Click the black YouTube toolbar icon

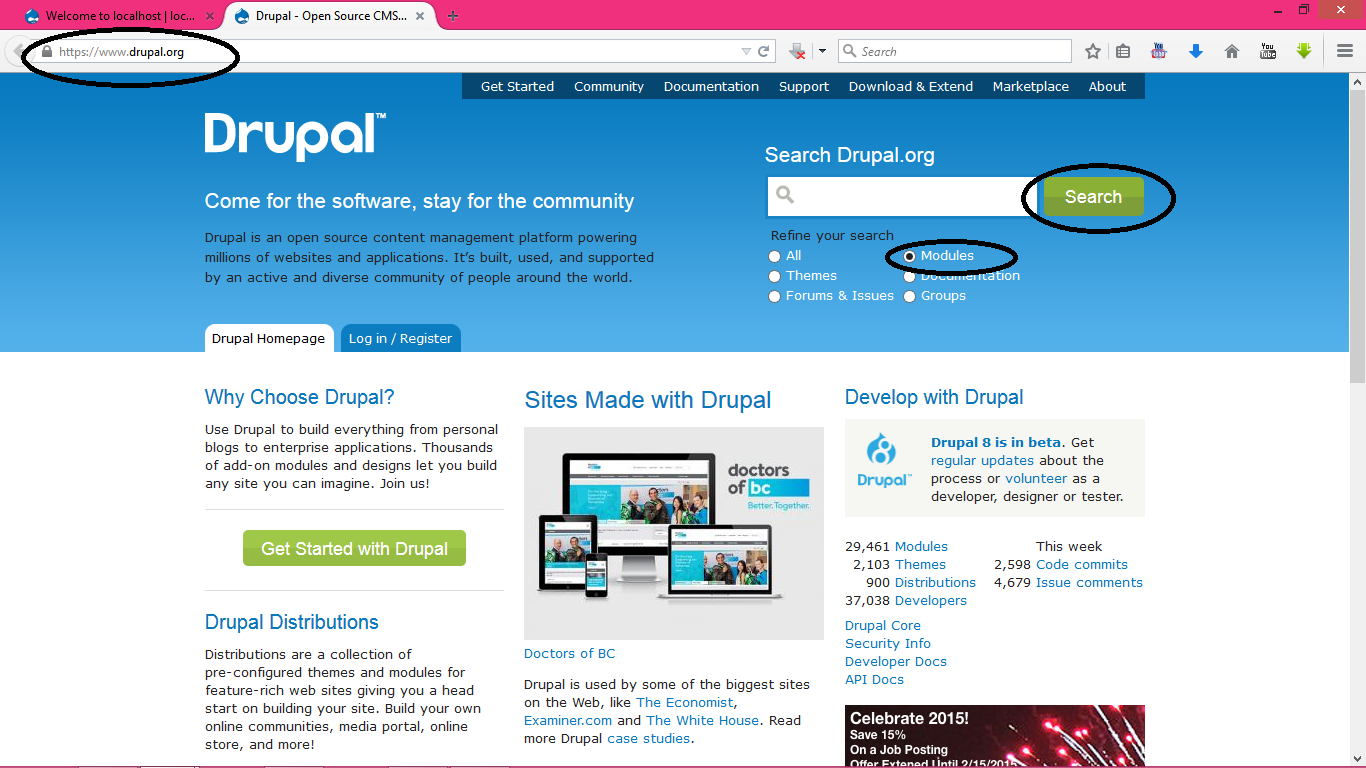(x=1268, y=51)
